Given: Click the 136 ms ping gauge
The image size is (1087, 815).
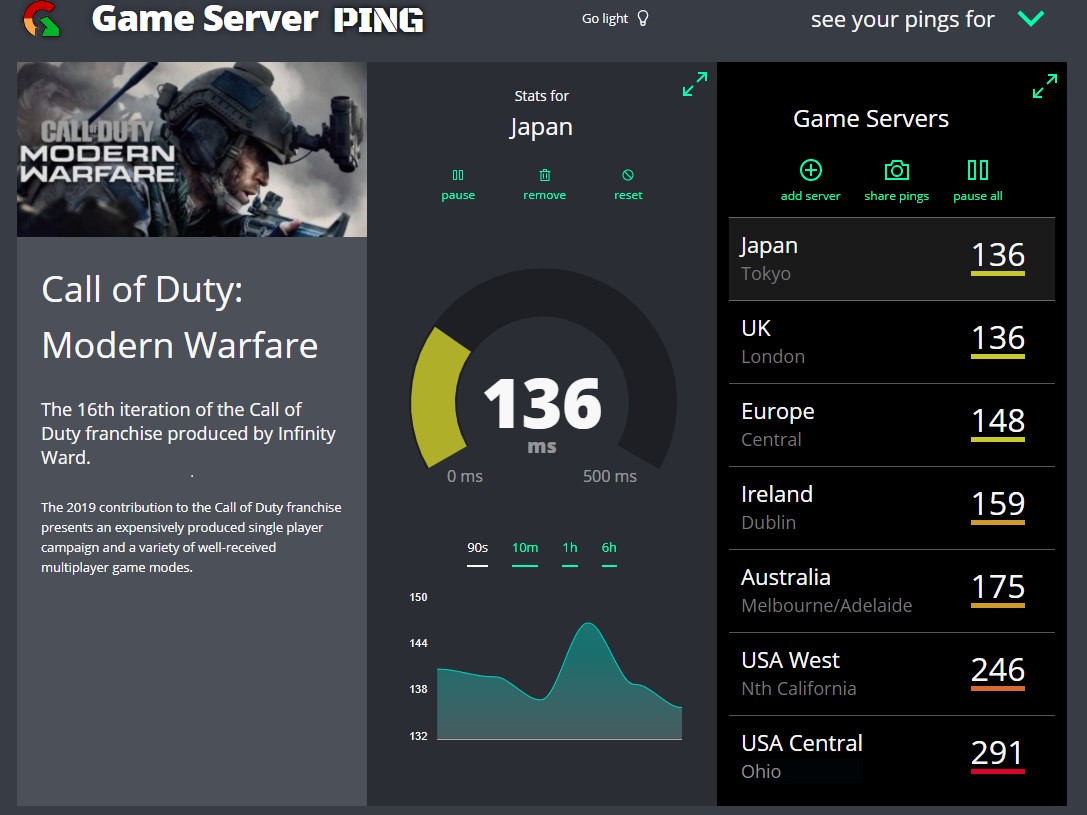Looking at the screenshot, I should pyautogui.click(x=543, y=405).
